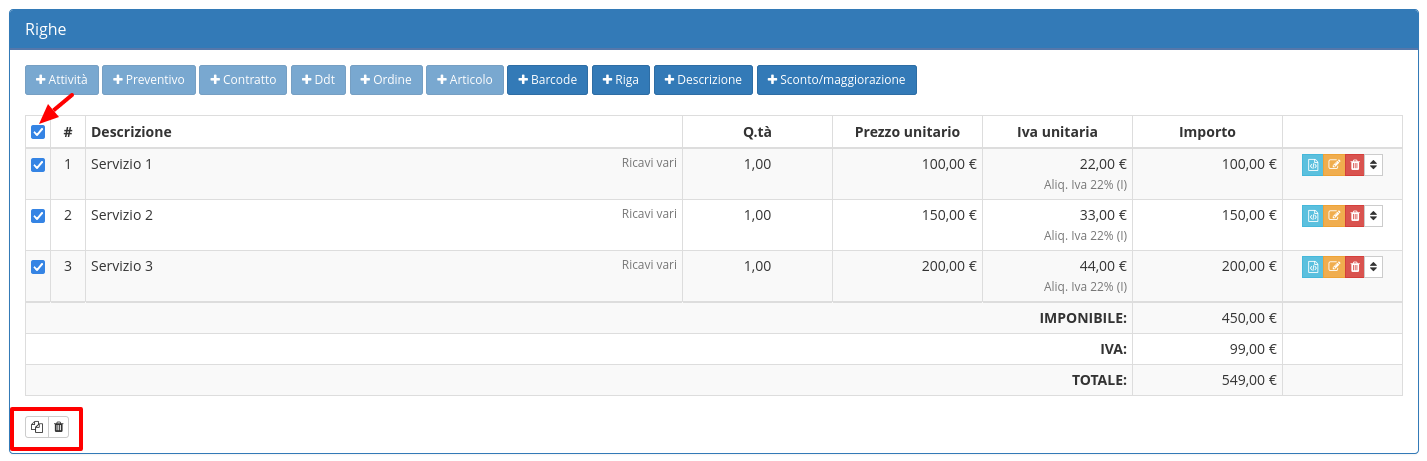1427x461 pixels.
Task: Click the blue code-file icon for Servizio 1
Action: [1312, 165]
